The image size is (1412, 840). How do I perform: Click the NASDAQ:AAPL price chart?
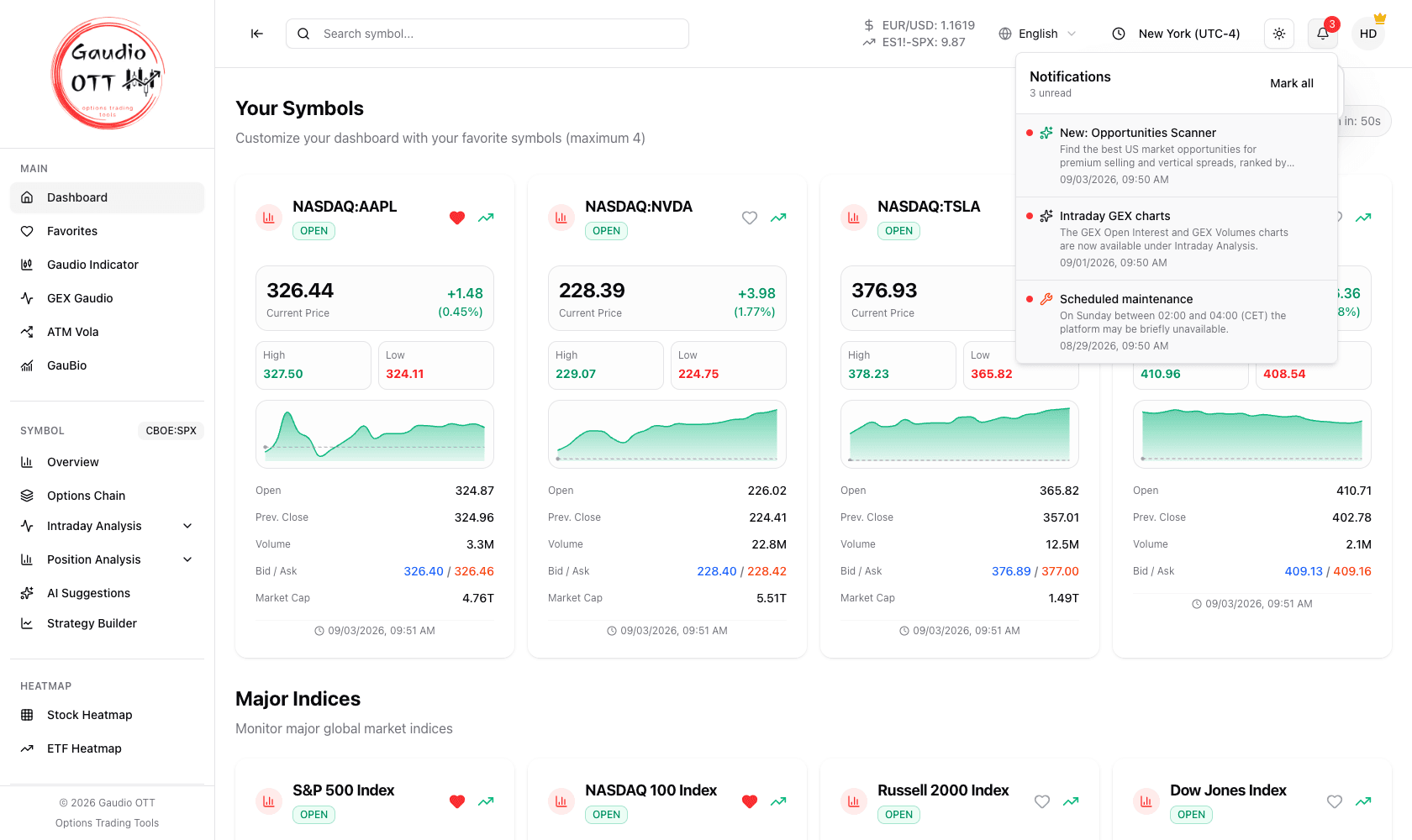(x=375, y=434)
